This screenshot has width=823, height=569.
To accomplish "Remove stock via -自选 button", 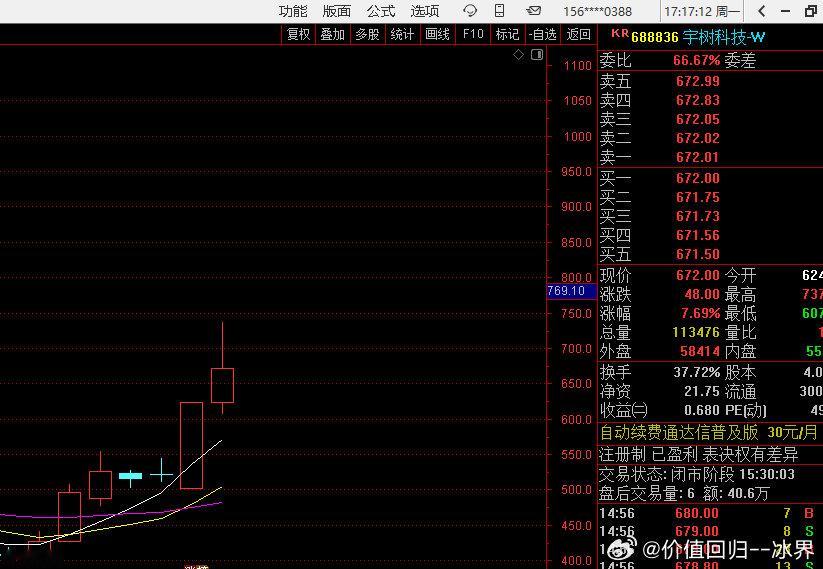I will click(x=542, y=35).
